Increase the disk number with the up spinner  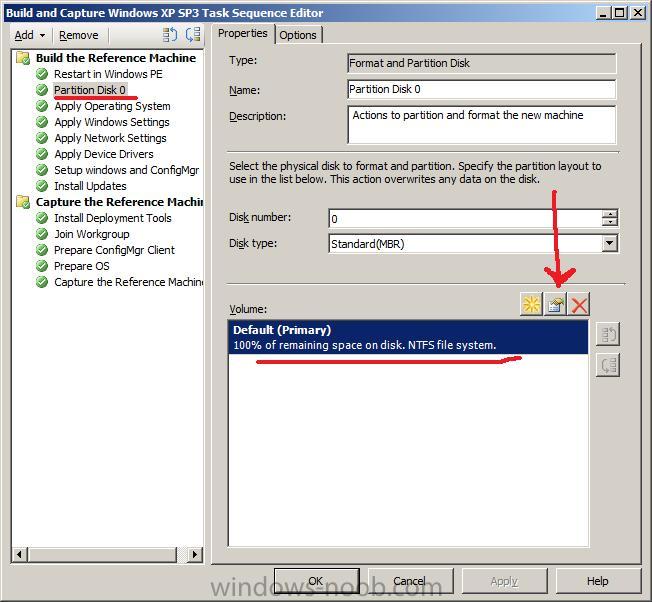(610, 214)
